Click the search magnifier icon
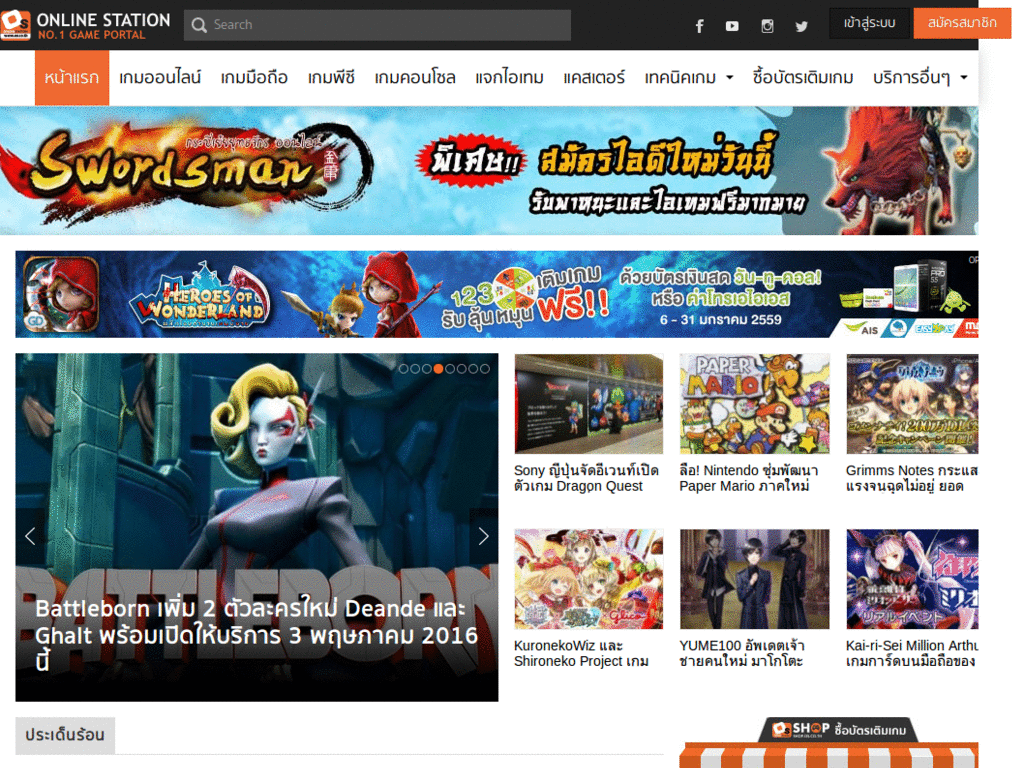 click(x=199, y=25)
